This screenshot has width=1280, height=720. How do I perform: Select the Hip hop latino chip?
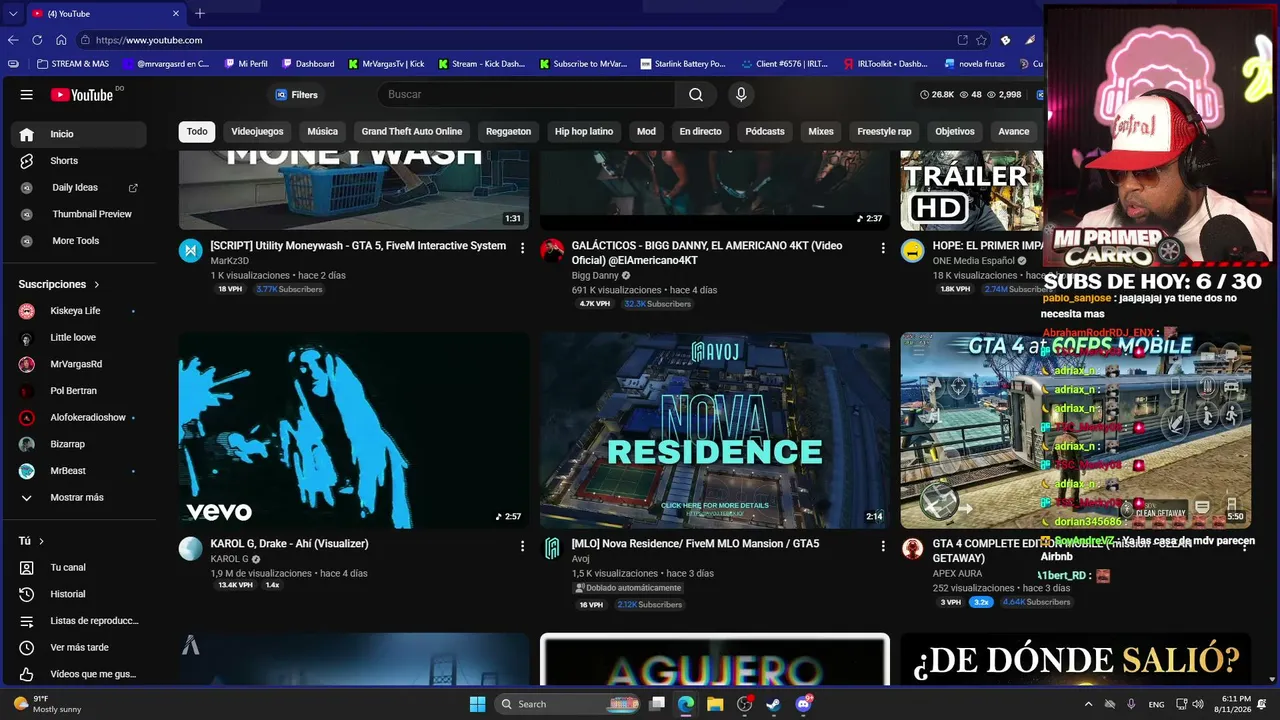click(584, 131)
